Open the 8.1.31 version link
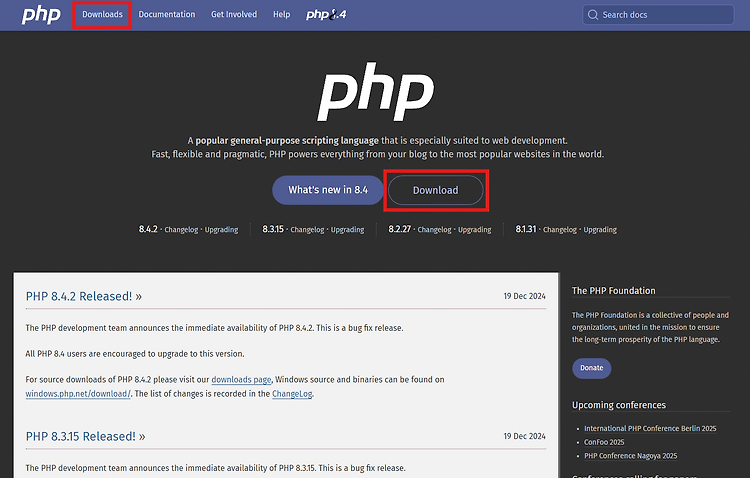 [x=526, y=229]
